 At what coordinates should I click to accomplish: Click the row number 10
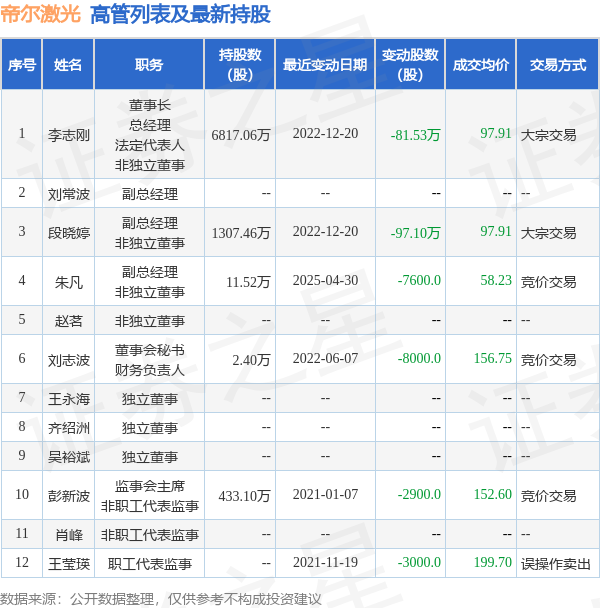[22, 494]
